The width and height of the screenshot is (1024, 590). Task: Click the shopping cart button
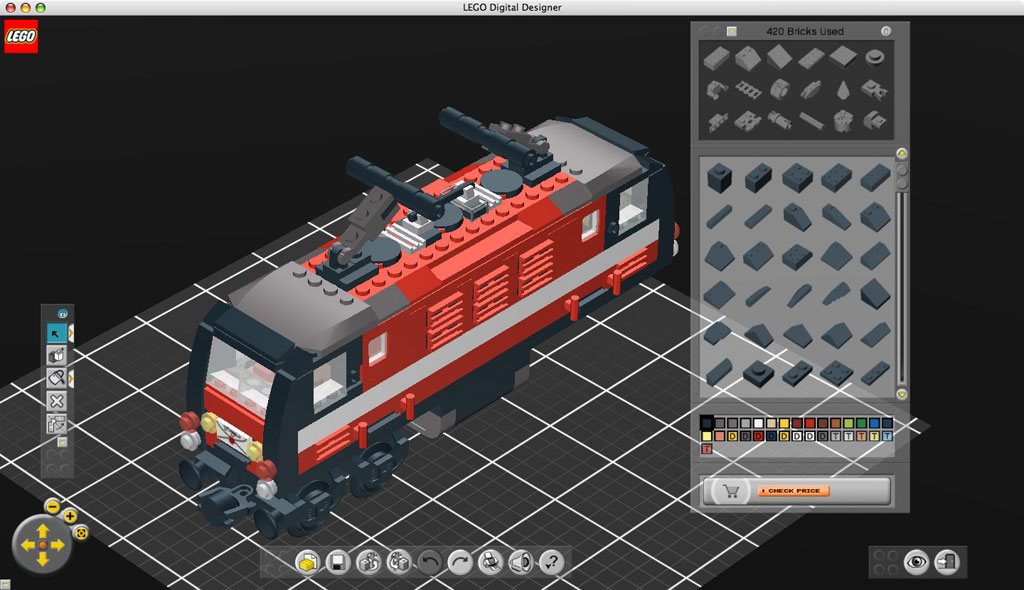pyautogui.click(x=731, y=491)
